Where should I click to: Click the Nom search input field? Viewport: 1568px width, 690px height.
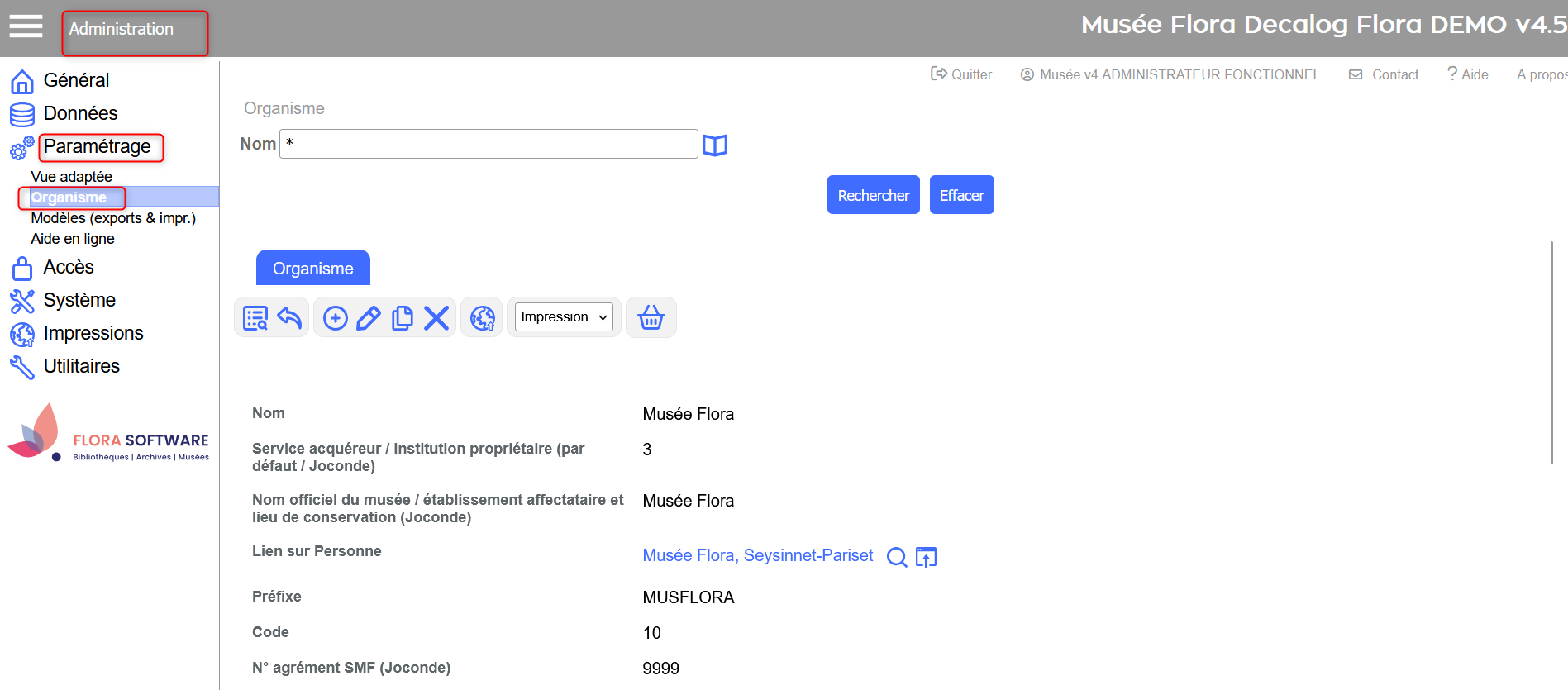click(x=489, y=144)
